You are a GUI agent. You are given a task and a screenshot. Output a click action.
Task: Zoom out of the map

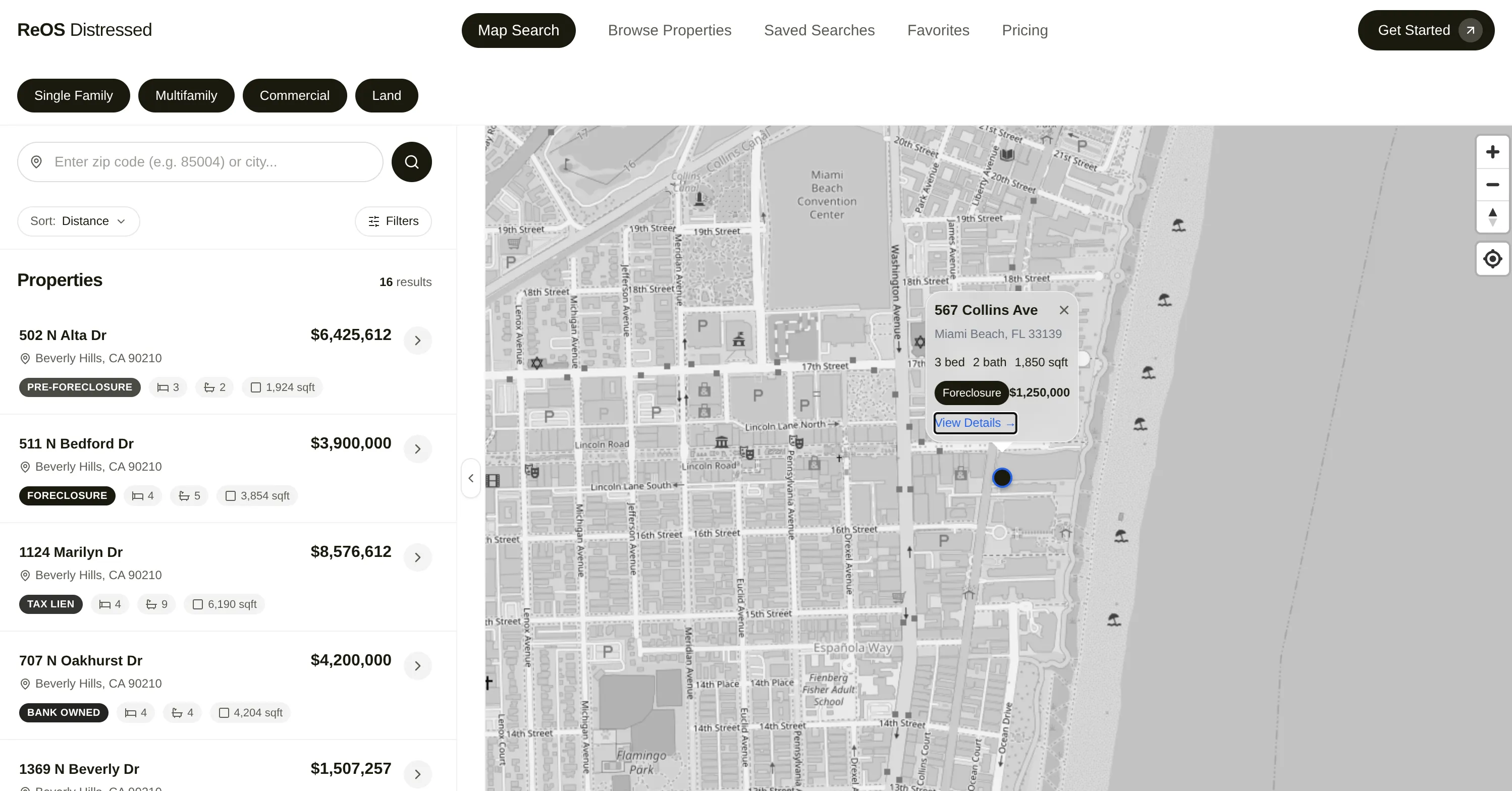(1492, 185)
